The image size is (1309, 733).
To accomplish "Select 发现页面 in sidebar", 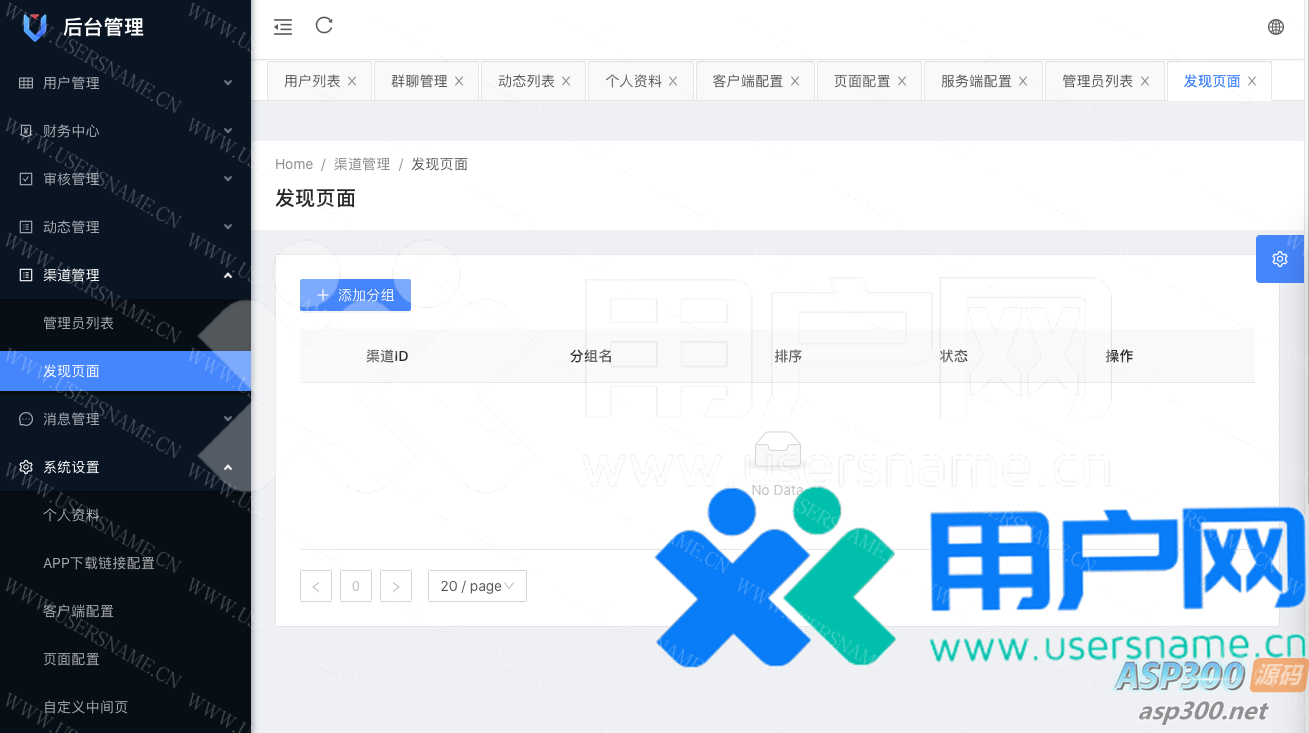I will (x=125, y=371).
